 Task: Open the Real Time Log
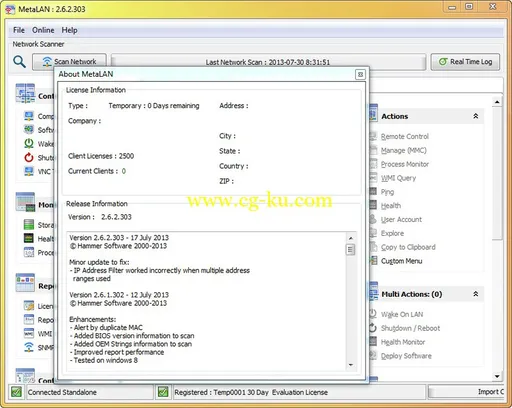(x=465, y=62)
